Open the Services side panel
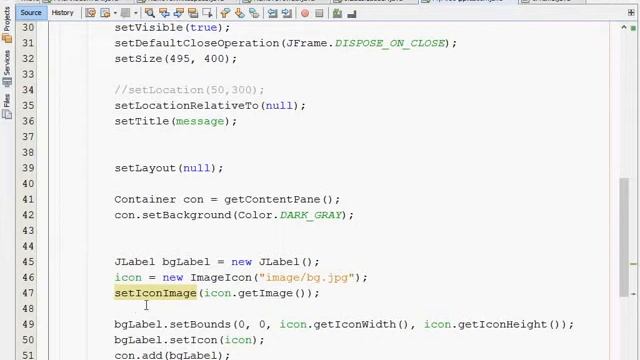The width and height of the screenshot is (640, 360). pyautogui.click(x=7, y=68)
